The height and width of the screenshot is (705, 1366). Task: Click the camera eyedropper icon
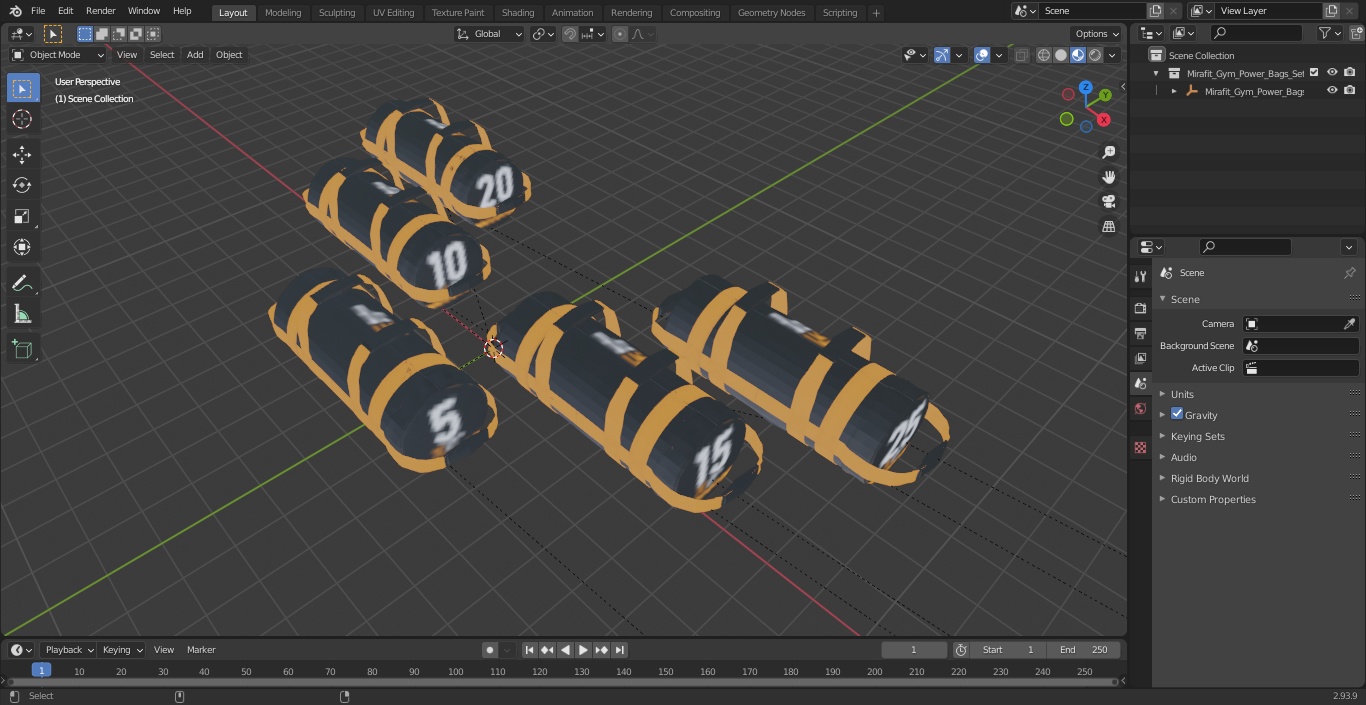[x=1349, y=324]
